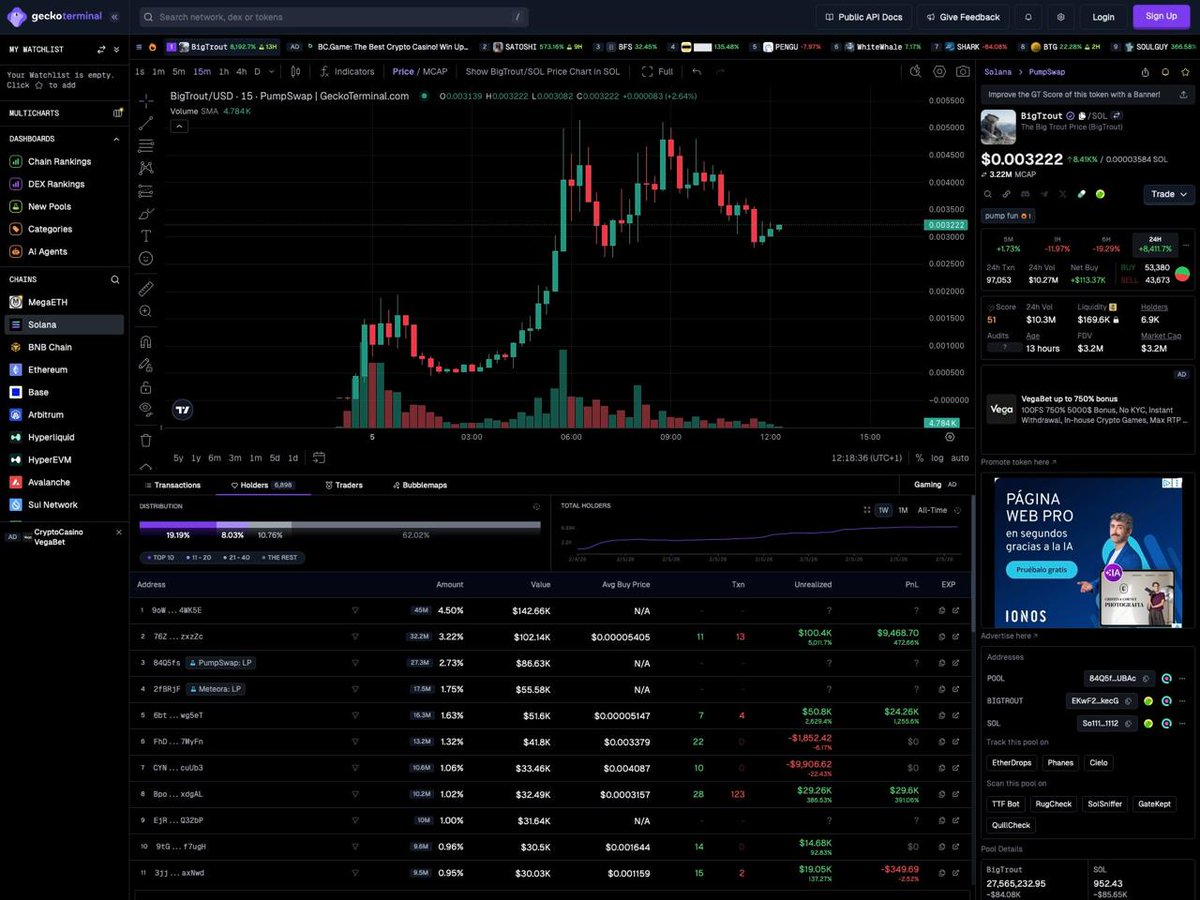The width and height of the screenshot is (1200, 900).
Task: Switch to the Bubblemaps tab
Action: 420,485
